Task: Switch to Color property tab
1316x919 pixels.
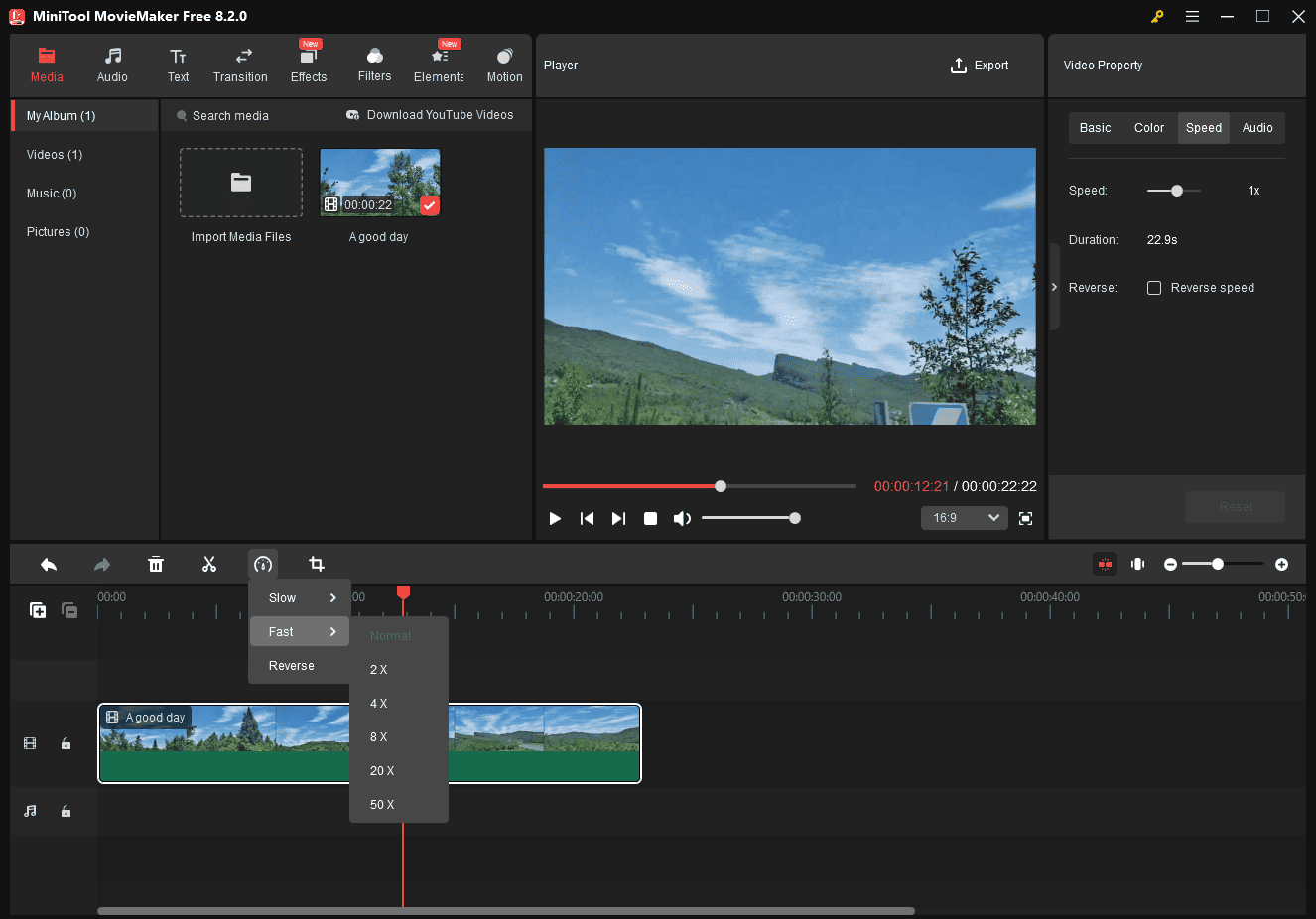Action: point(1149,128)
